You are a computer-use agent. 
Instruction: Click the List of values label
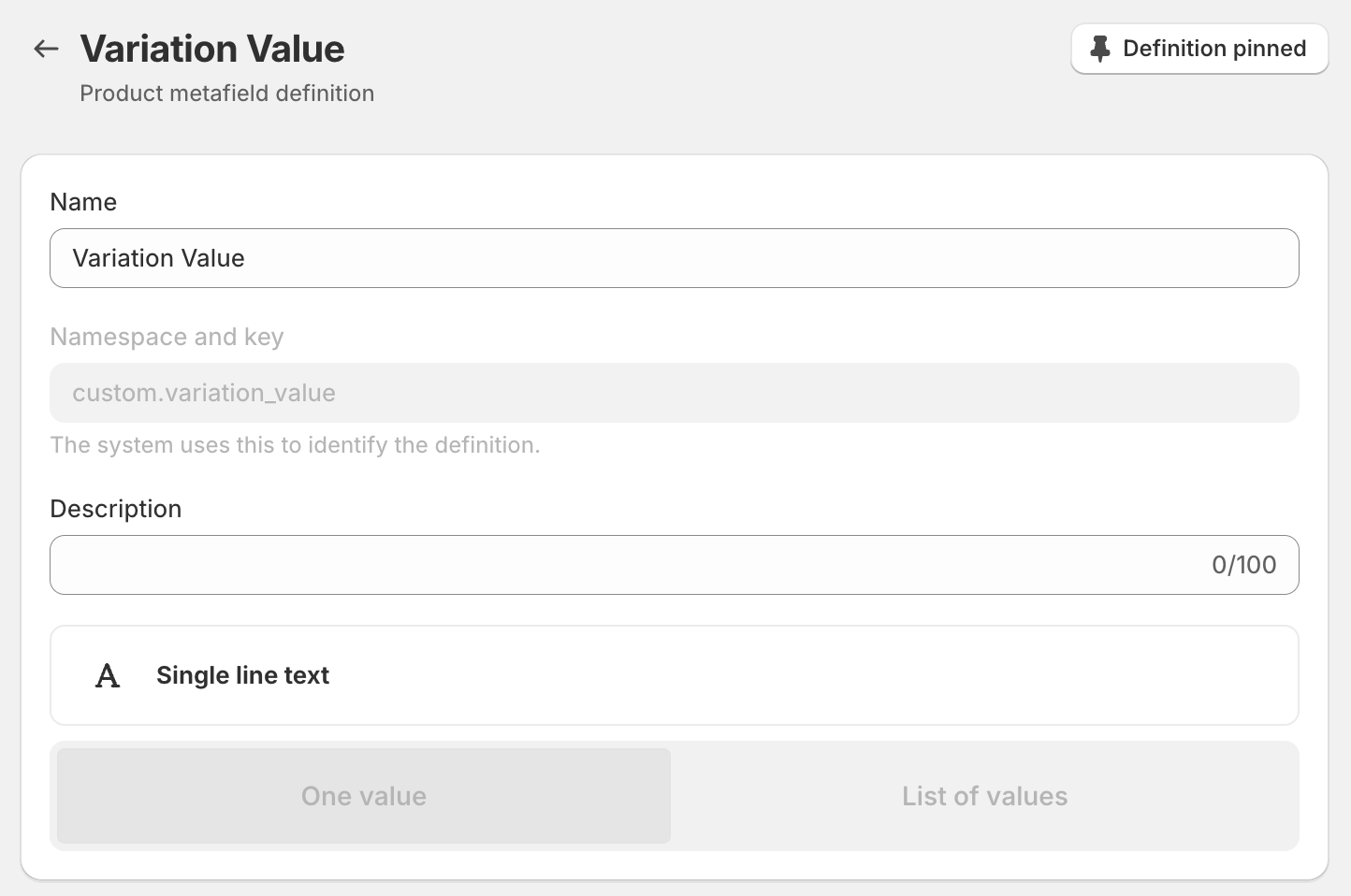984,796
